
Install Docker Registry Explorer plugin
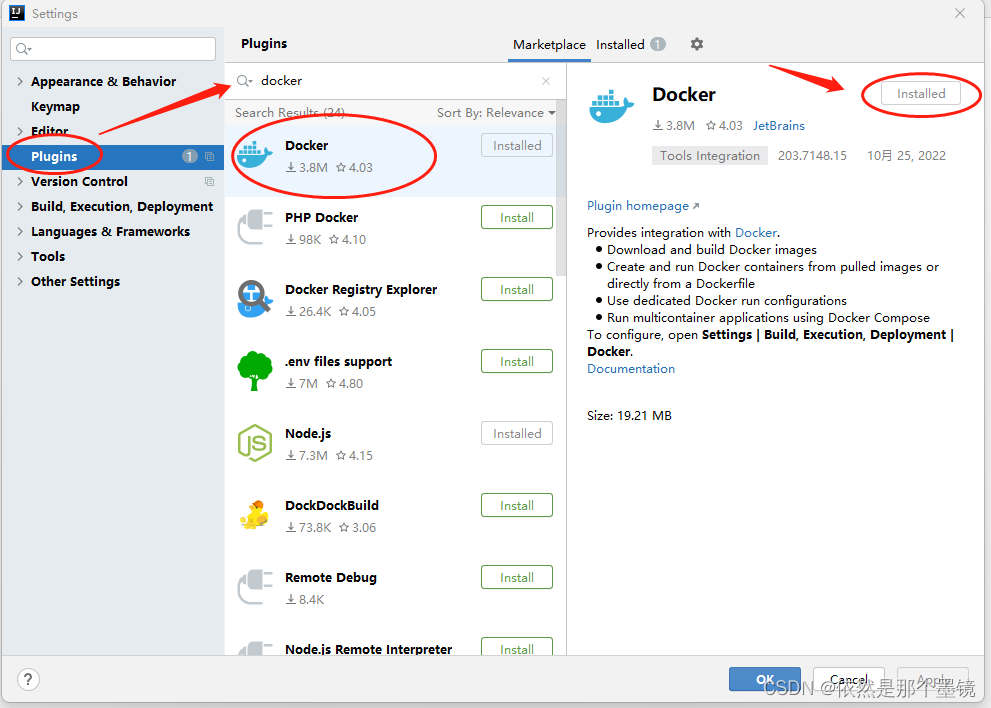[517, 290]
